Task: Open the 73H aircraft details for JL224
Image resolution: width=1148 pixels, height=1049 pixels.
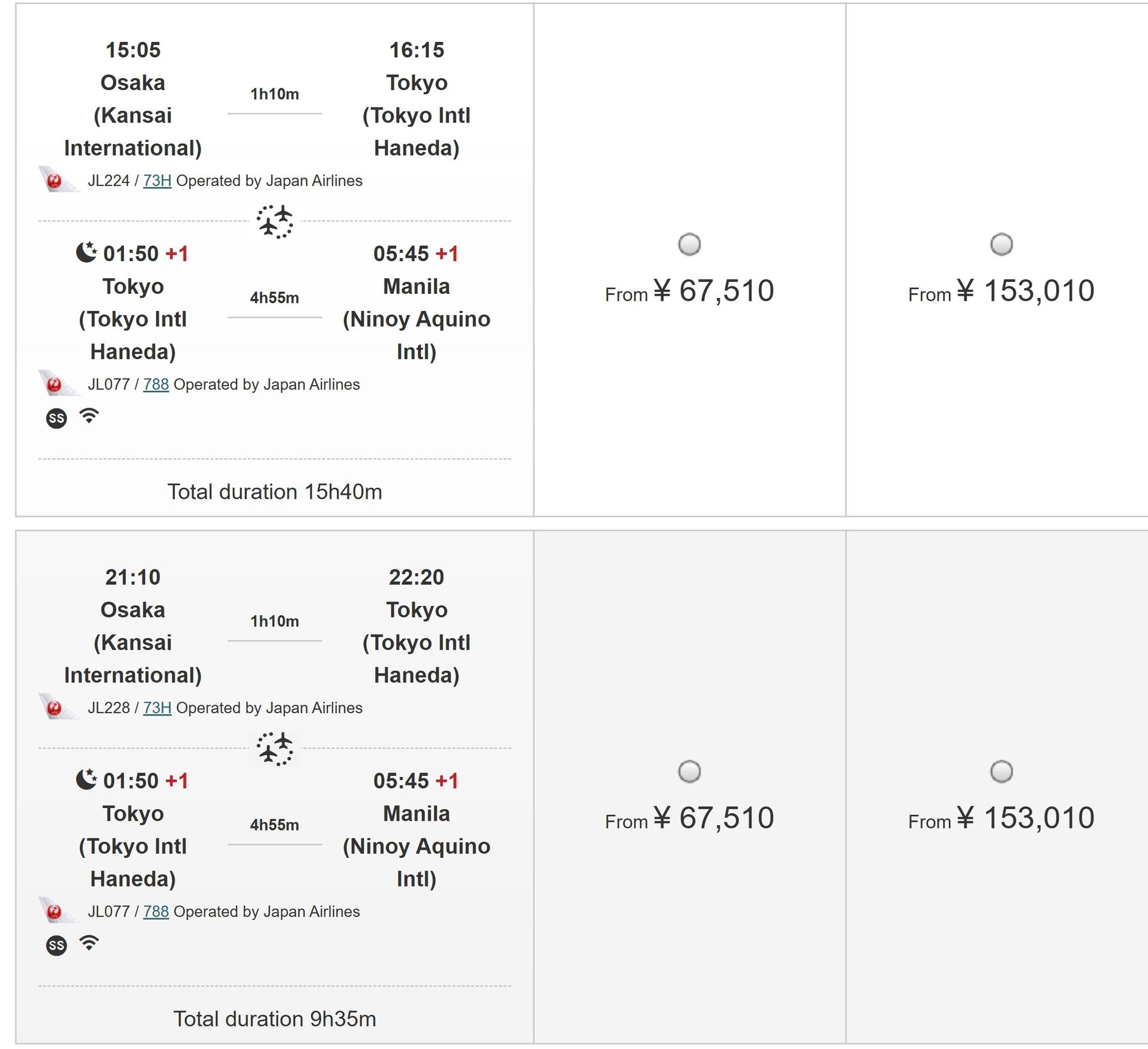Action: point(156,180)
